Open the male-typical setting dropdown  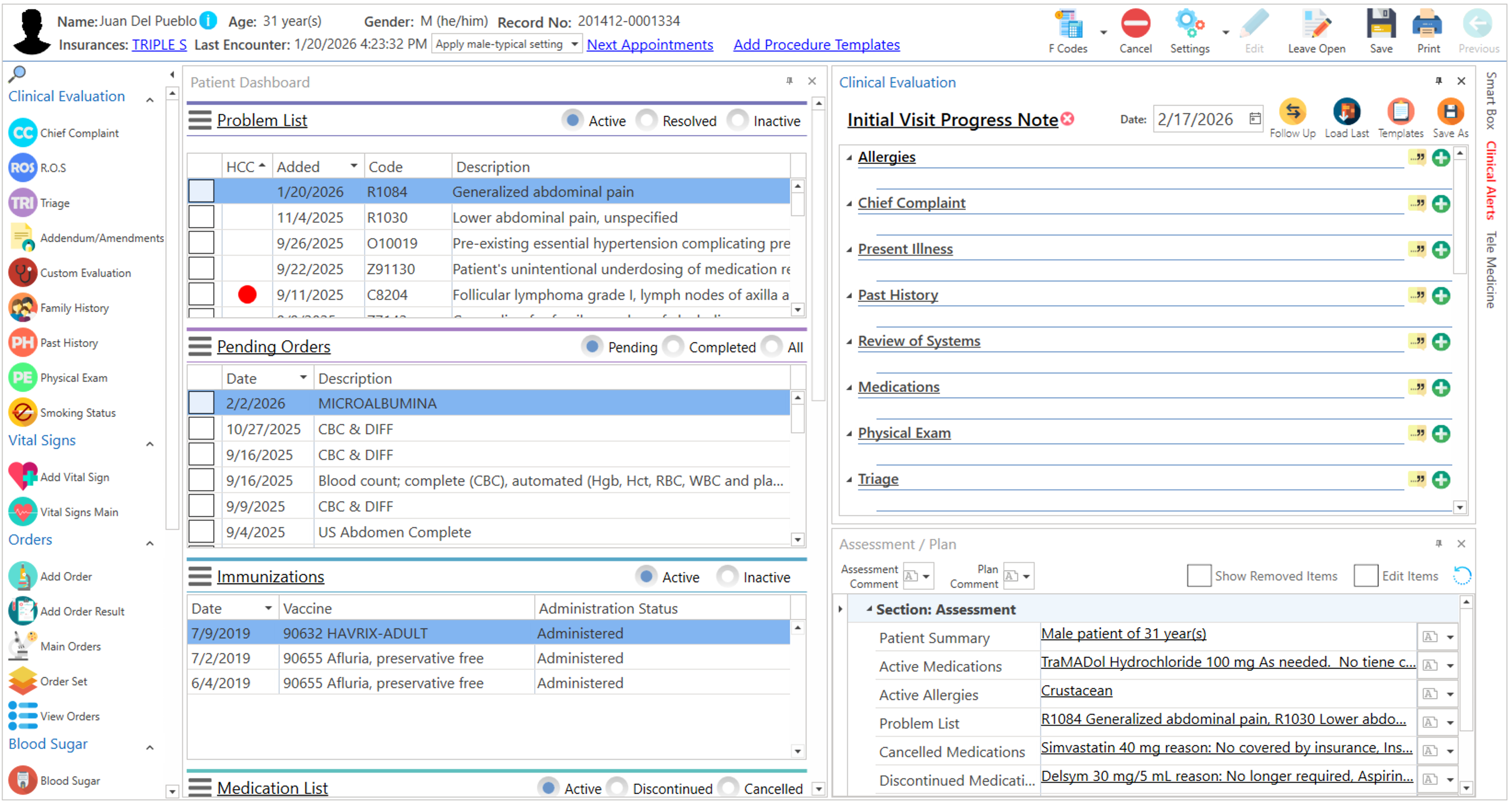click(574, 44)
